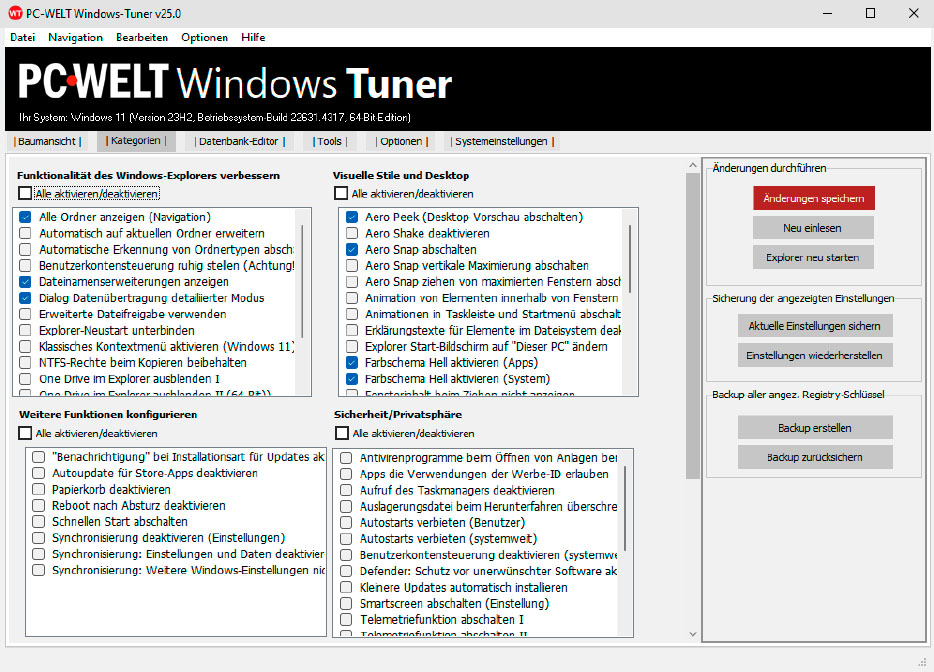The height and width of the screenshot is (672, 934).
Task: Check One Drive im Explorer ausblenden I
Action: [x=25, y=378]
